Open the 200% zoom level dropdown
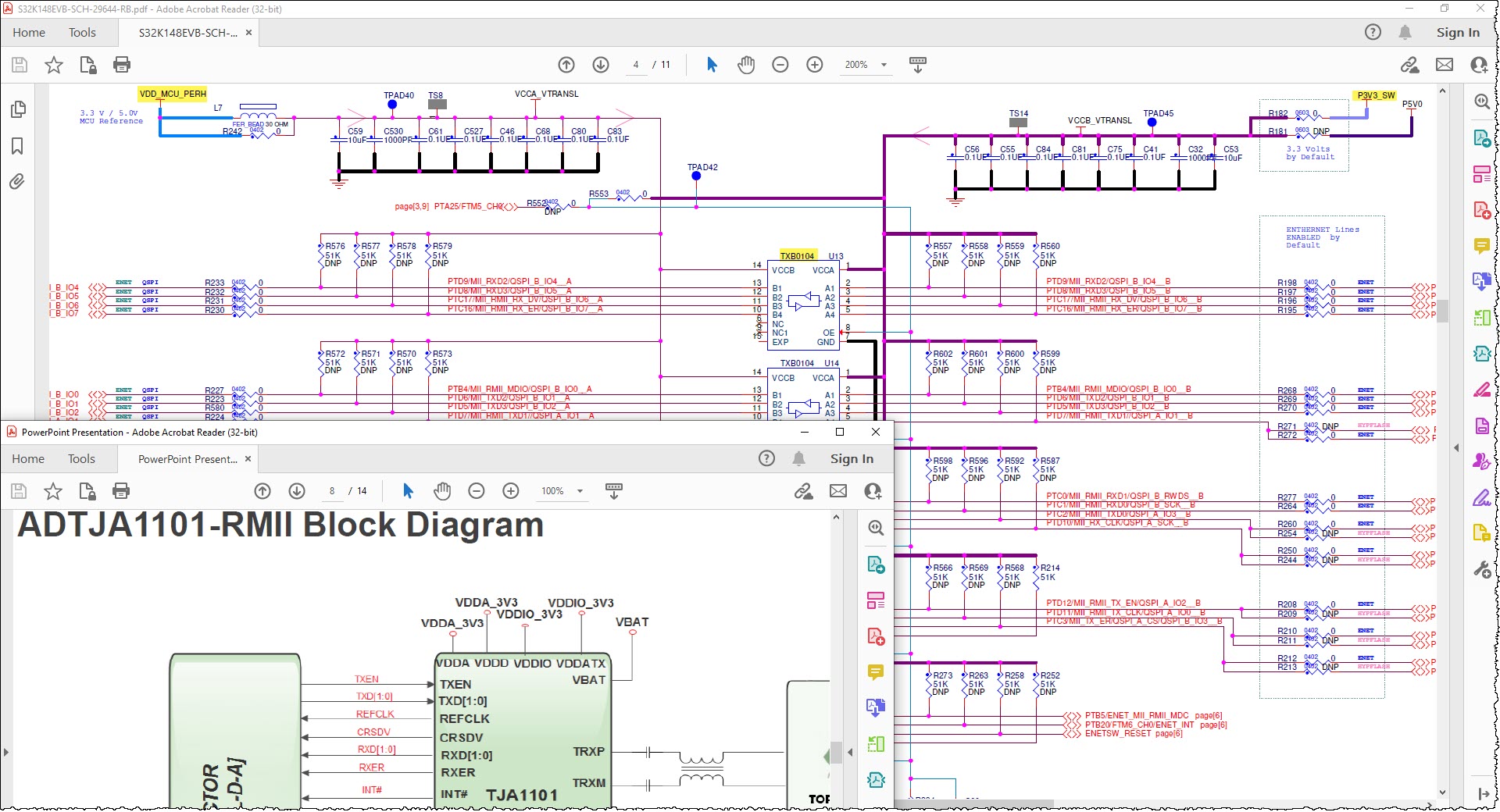This screenshot has height=812, width=1500. [x=884, y=65]
